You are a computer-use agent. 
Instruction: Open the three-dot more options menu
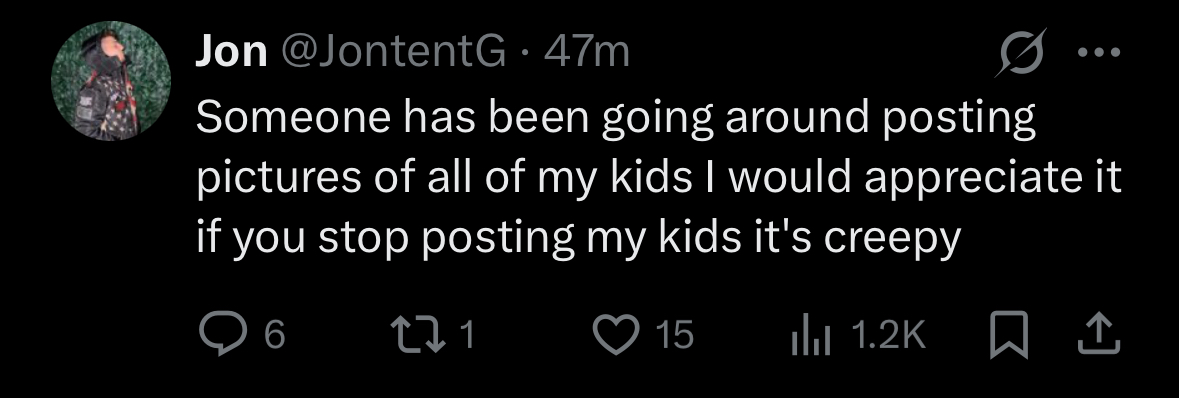pos(1099,53)
